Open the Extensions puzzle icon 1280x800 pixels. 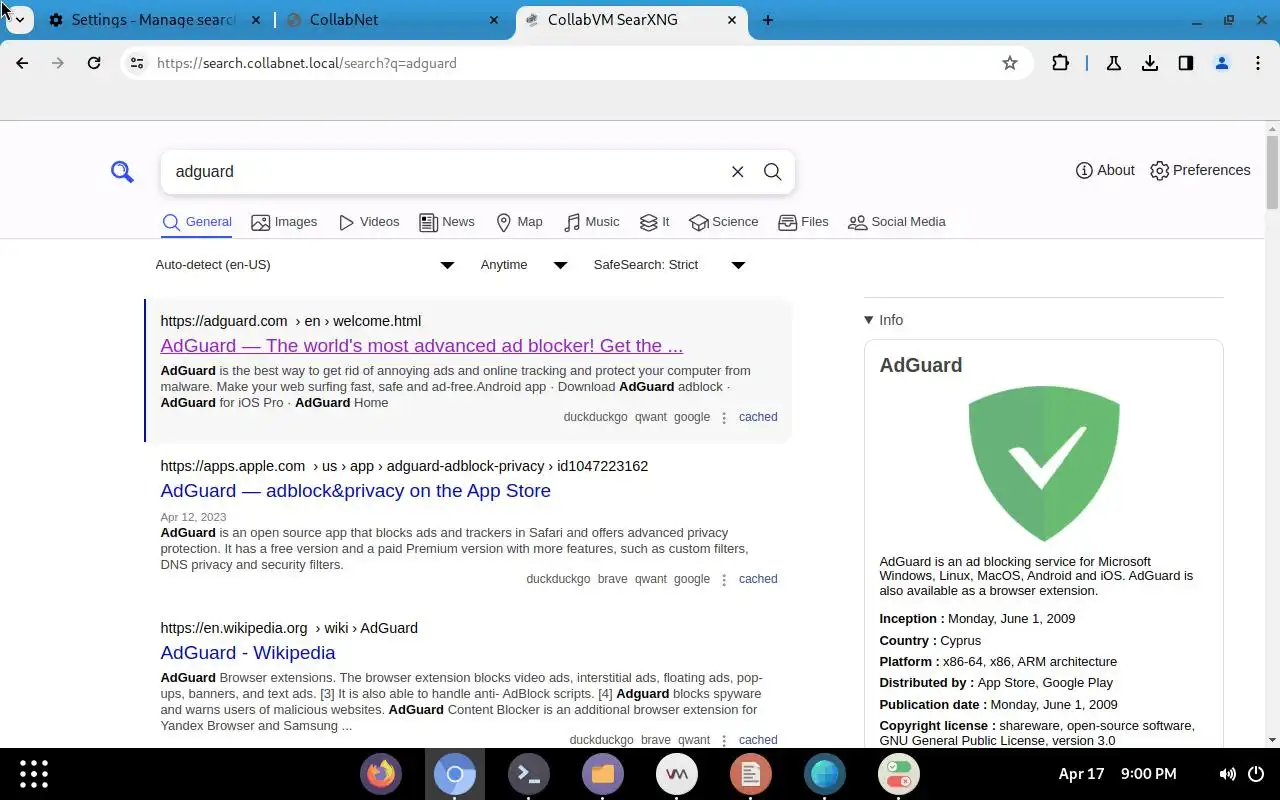(x=1061, y=63)
